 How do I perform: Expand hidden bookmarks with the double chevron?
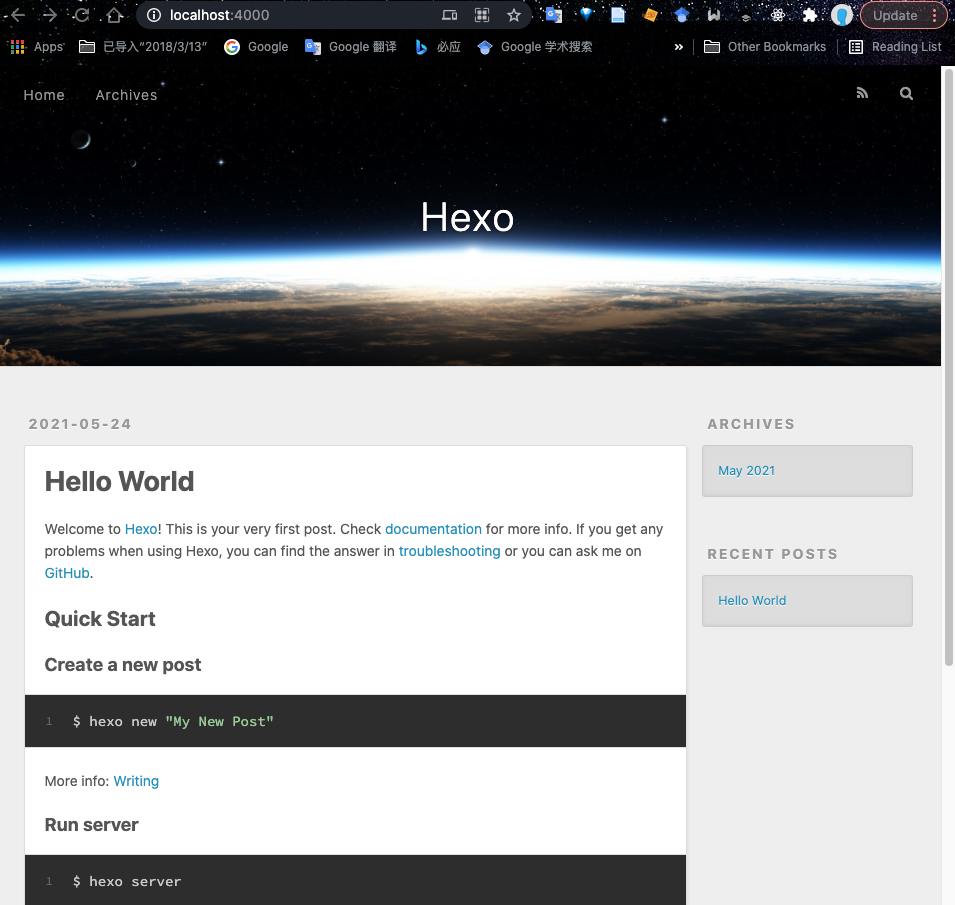tap(678, 47)
